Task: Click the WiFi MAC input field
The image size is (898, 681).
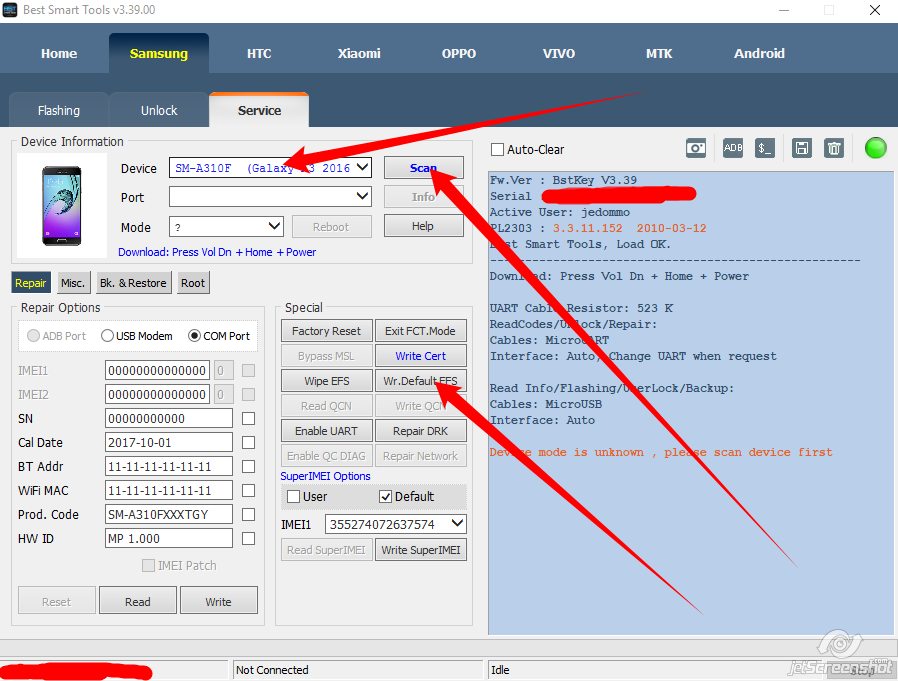Action: pyautogui.click(x=169, y=491)
